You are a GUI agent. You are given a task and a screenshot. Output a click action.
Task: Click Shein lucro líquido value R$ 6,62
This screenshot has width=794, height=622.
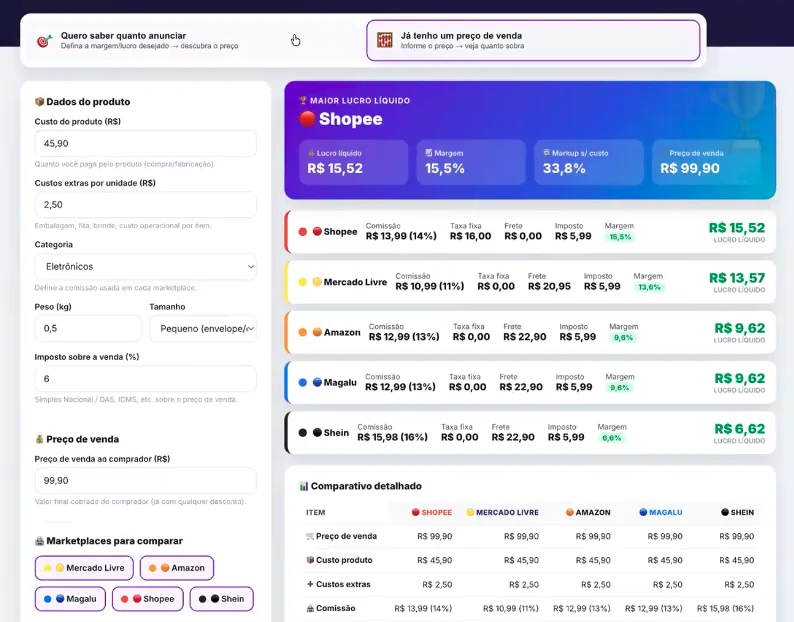point(739,429)
